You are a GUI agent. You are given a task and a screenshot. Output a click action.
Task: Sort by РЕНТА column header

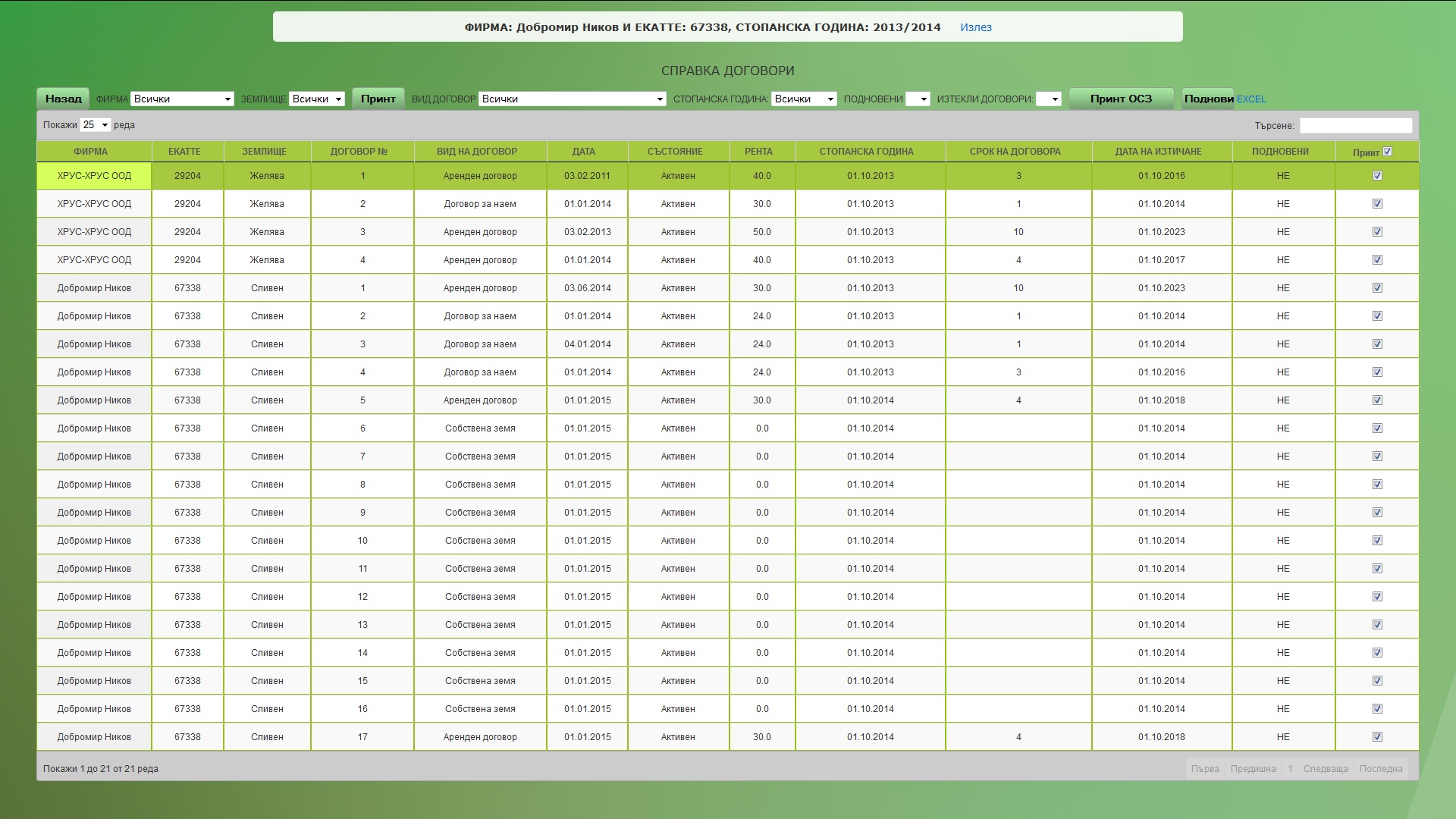[762, 152]
